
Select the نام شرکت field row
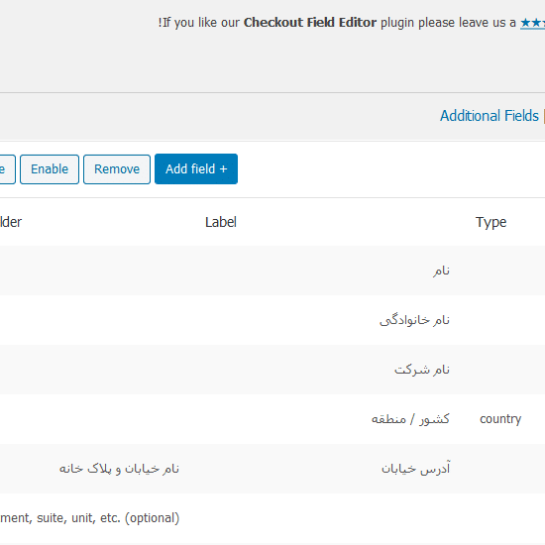point(272,369)
